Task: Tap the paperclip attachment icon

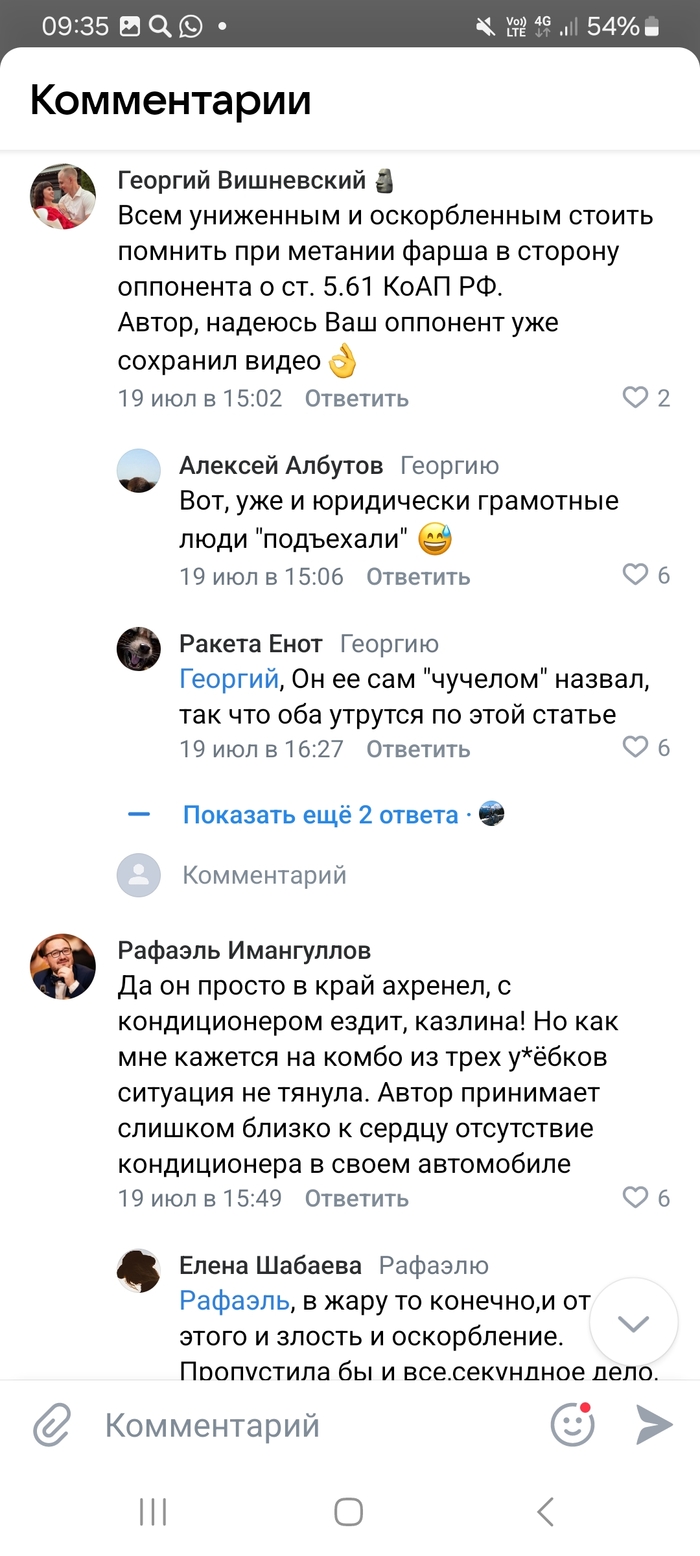Action: point(51,1425)
